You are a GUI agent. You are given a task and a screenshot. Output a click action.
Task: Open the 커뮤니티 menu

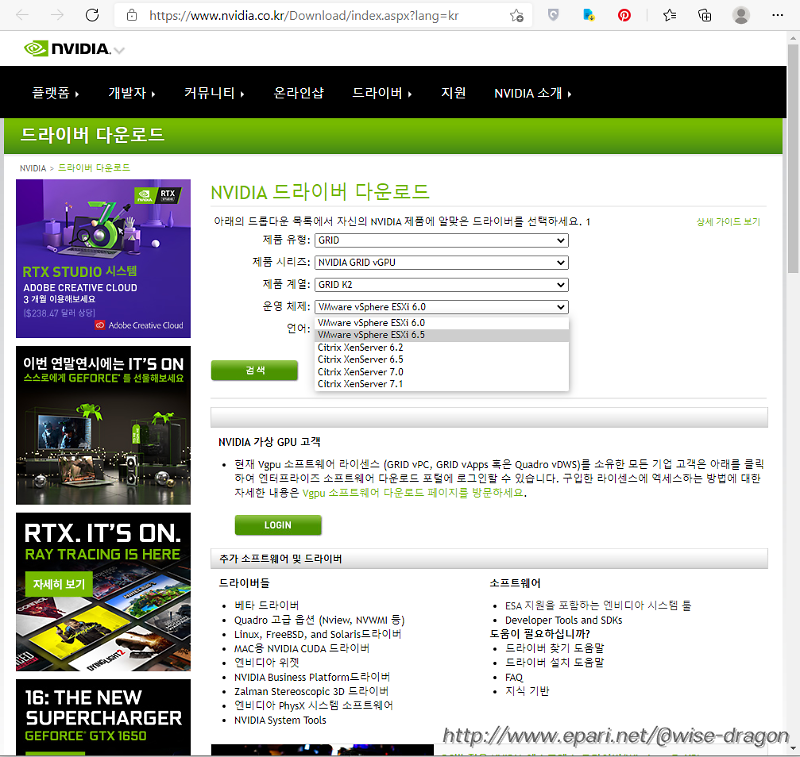click(x=214, y=93)
